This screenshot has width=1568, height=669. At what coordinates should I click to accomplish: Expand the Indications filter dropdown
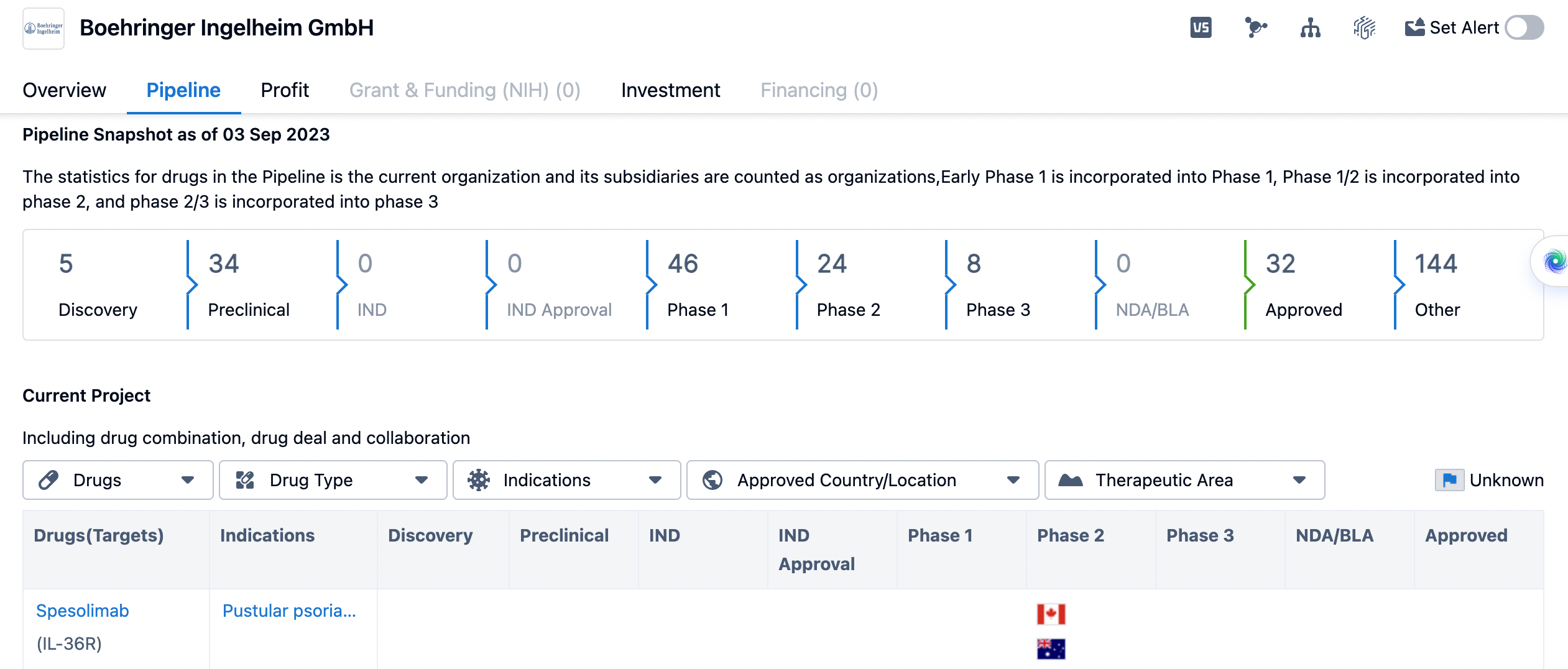(x=566, y=480)
